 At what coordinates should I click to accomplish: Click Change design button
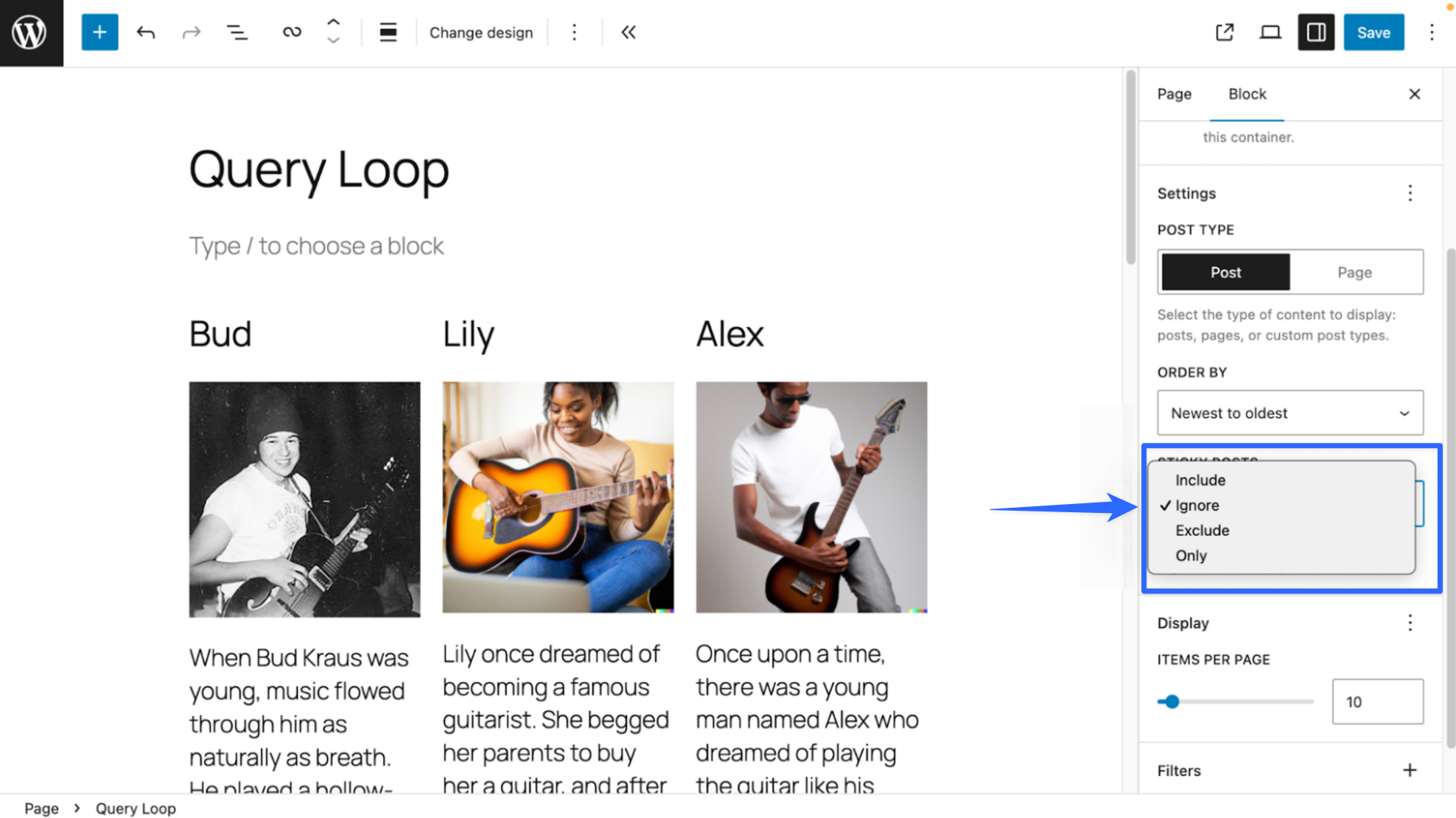pos(481,32)
